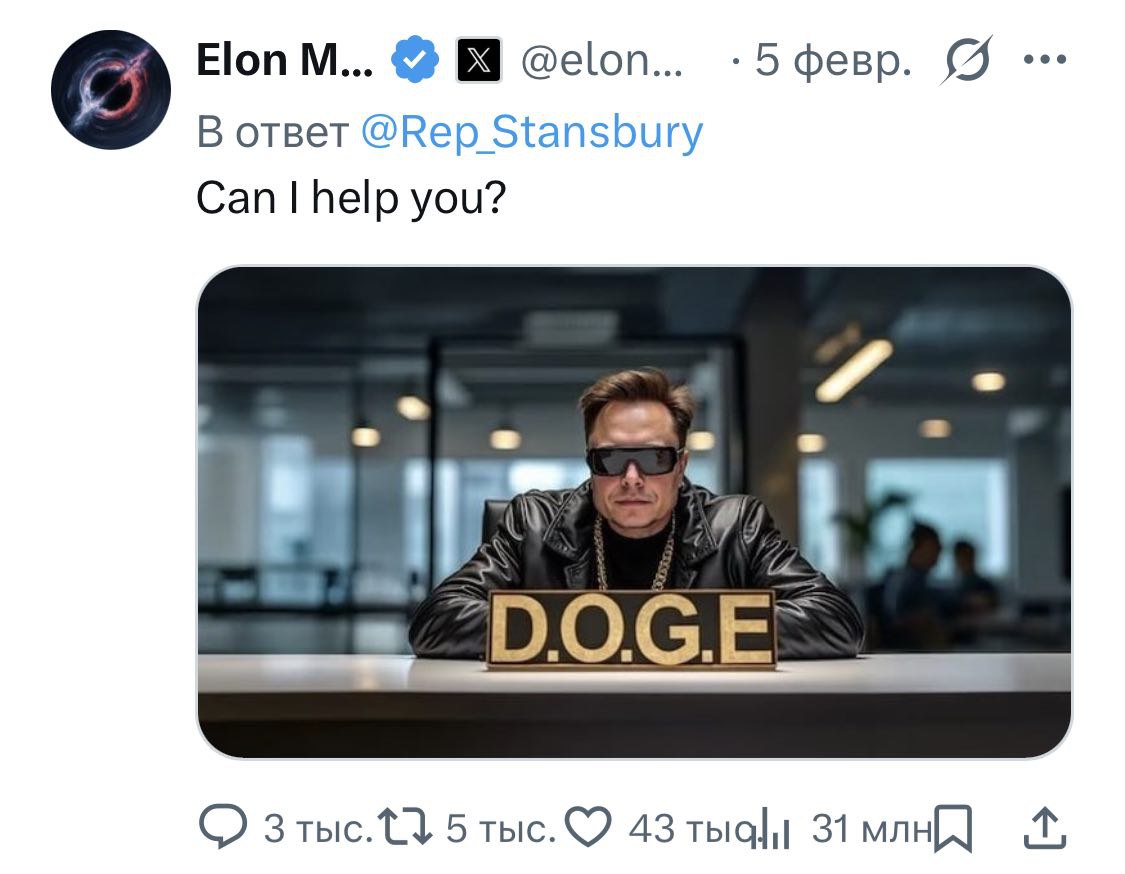Repost the tweet using the retweet icon
Image resolution: width=1125 pixels, height=874 pixels.
coord(406,827)
